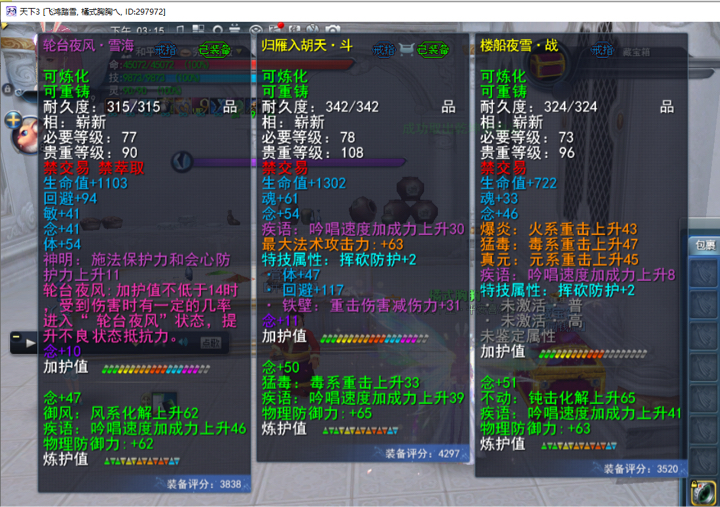Click the 戒指 tag on 楼船夜雪·战 tooltip
The height and width of the screenshot is (507, 720).
coord(602,49)
